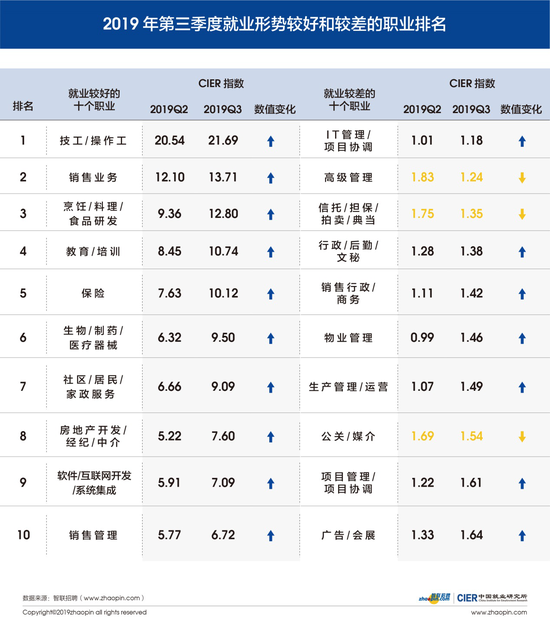Select the up arrow beside 10.74
Screen dimensions: 550x630
271,252
